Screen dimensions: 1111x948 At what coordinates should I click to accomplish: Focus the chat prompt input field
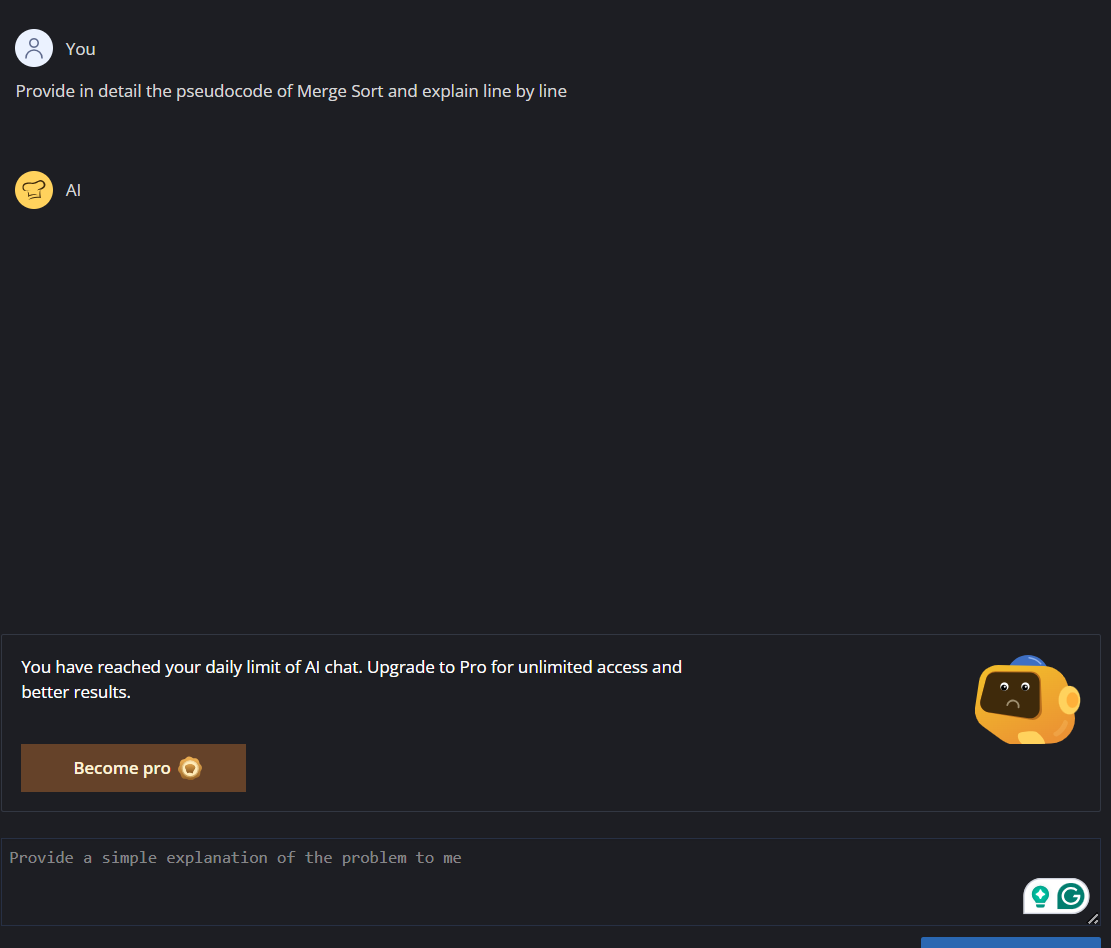click(551, 882)
